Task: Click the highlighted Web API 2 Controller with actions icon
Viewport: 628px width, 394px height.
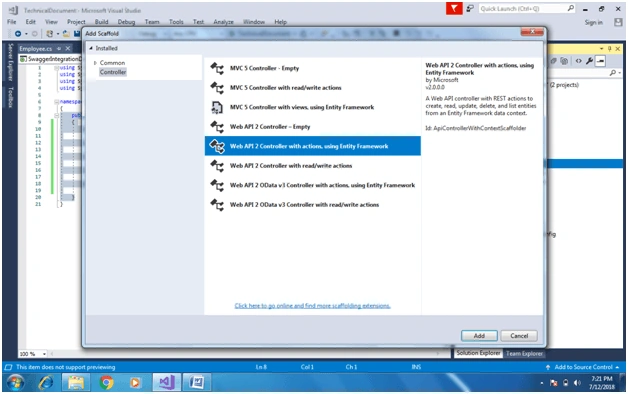Action: (217, 146)
